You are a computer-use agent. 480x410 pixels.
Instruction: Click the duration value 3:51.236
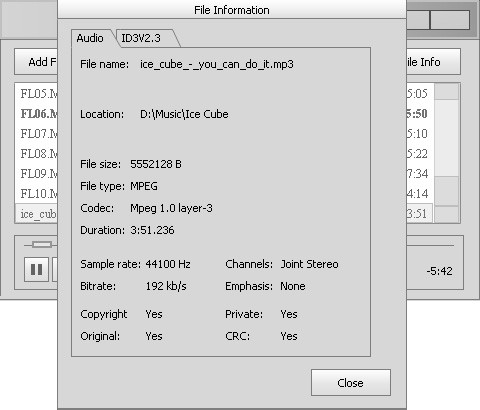coord(152,230)
